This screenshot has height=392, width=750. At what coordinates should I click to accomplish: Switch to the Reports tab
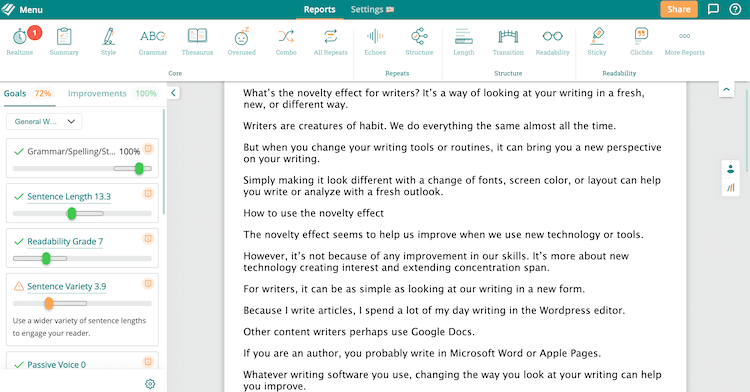[x=320, y=10]
